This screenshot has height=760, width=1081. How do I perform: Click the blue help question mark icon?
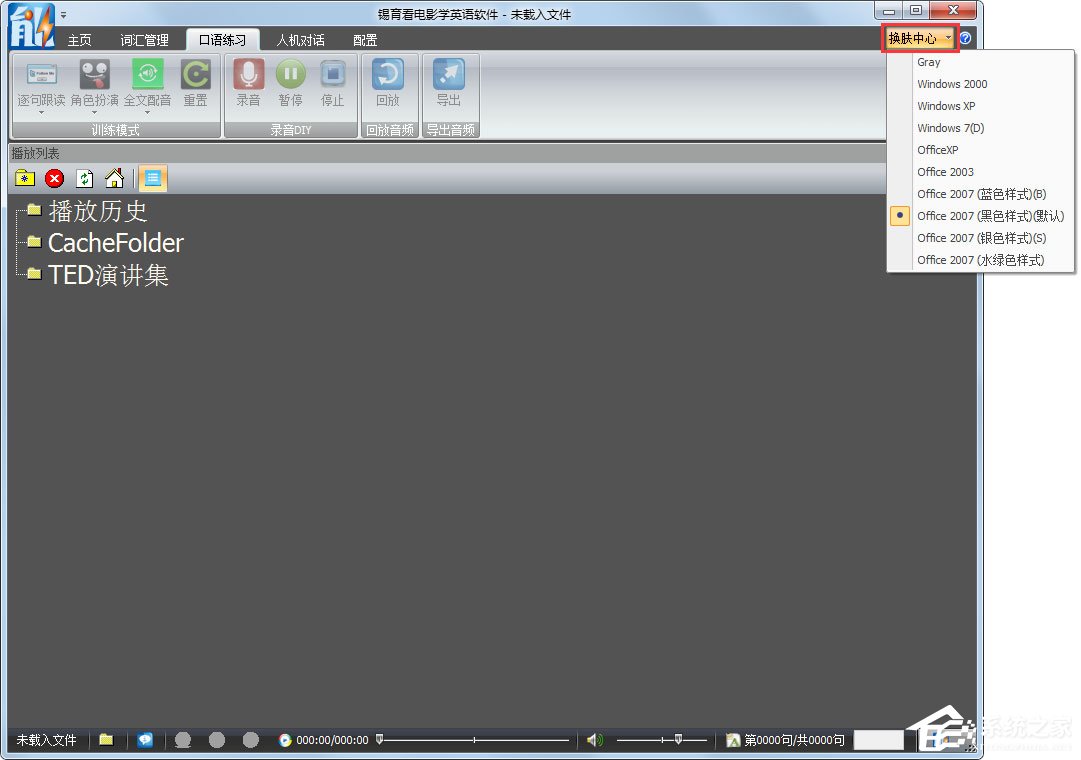point(966,39)
